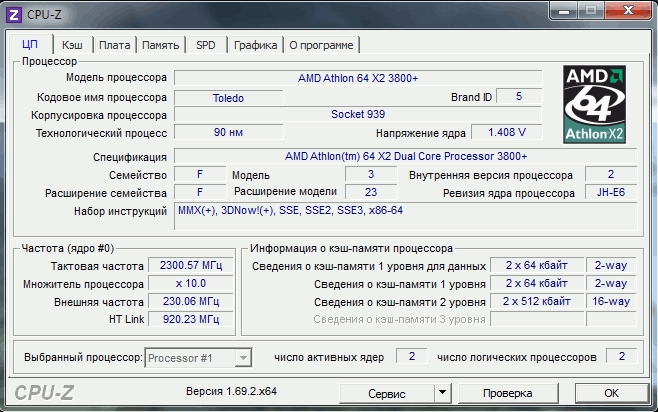Click the Socket 939 package value
Screen dimensions: 658x412
pyautogui.click(x=358, y=114)
